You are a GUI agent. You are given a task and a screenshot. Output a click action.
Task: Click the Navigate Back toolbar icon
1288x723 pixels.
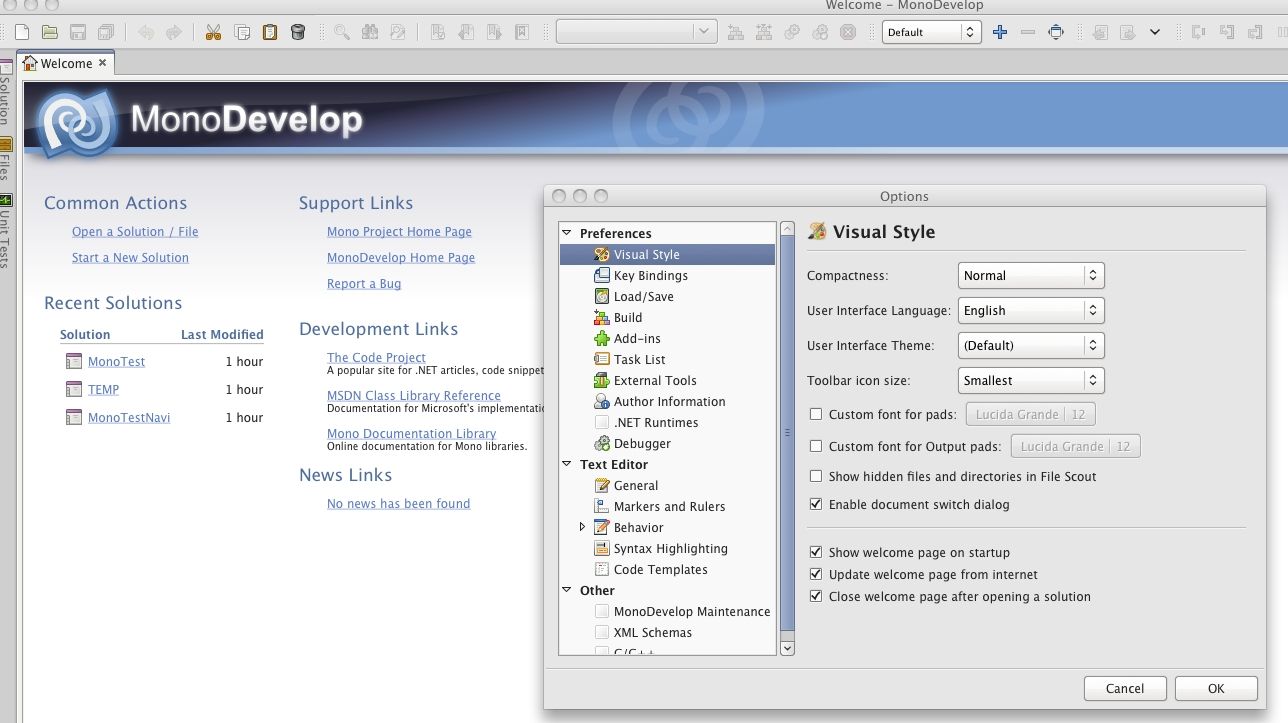pos(1100,32)
